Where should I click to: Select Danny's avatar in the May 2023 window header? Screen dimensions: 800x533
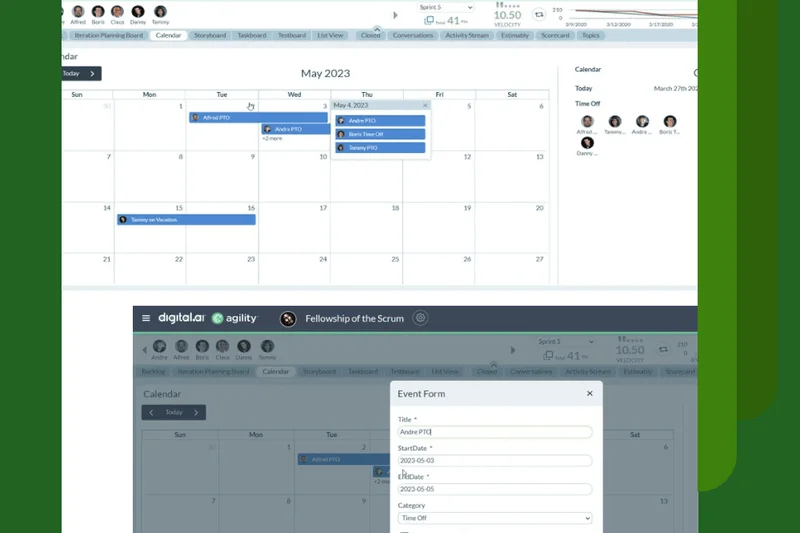(x=138, y=11)
